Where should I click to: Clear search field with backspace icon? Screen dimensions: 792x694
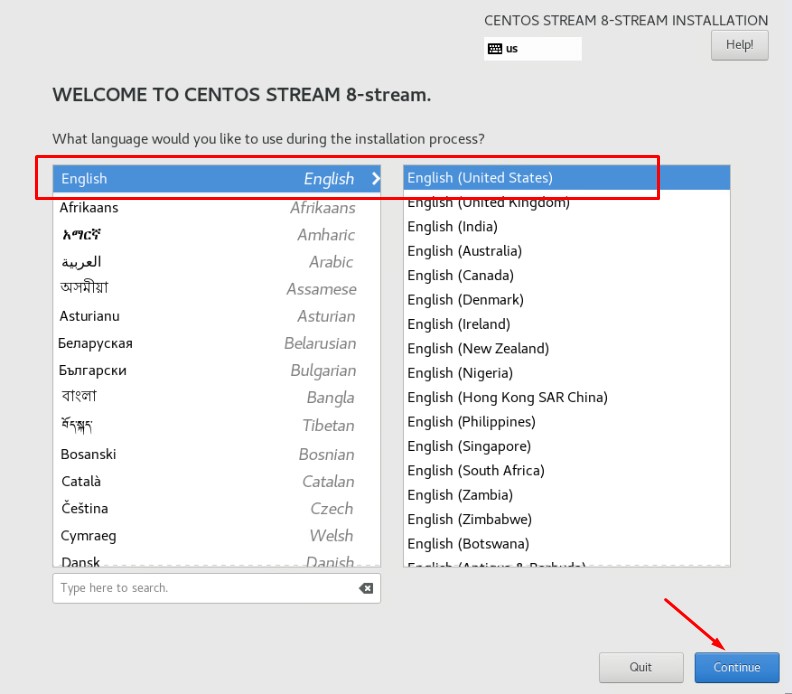tap(366, 588)
